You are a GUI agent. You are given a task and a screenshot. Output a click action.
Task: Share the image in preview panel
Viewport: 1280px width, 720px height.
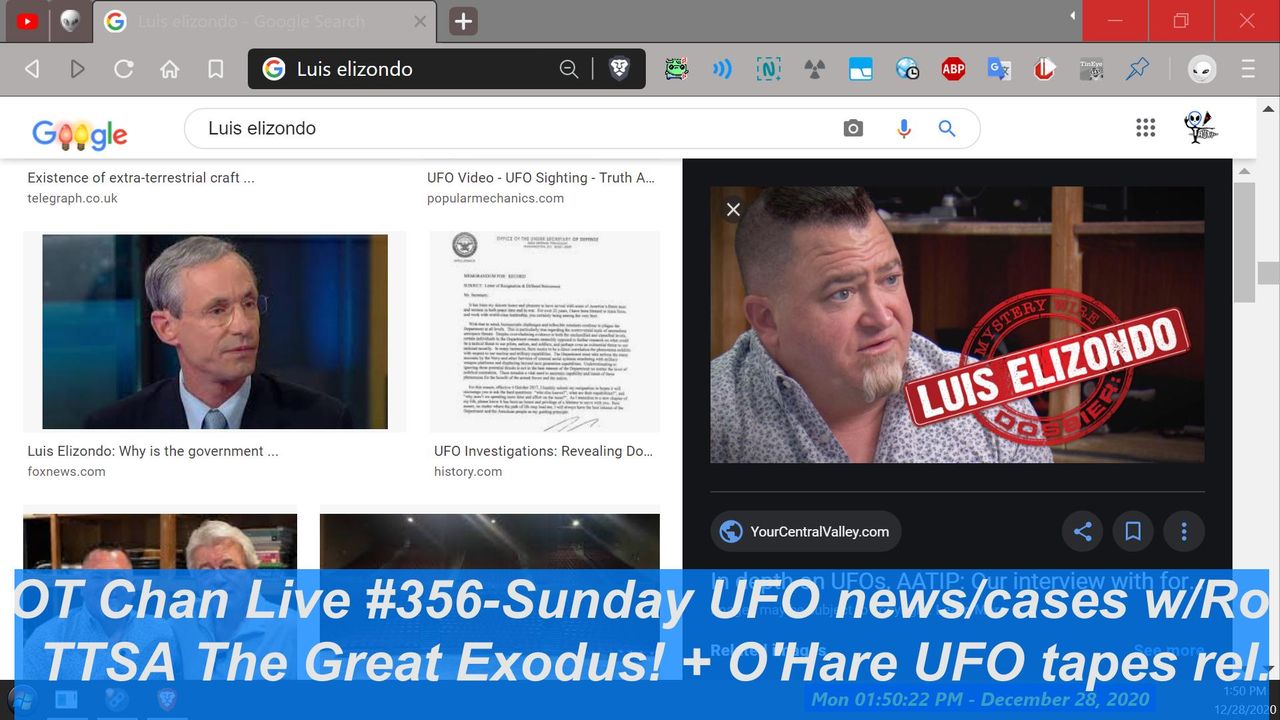tap(1082, 532)
